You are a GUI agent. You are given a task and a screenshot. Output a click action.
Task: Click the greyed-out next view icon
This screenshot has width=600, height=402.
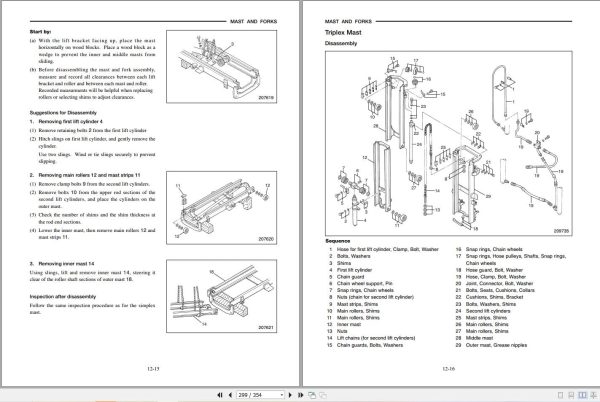(323, 395)
